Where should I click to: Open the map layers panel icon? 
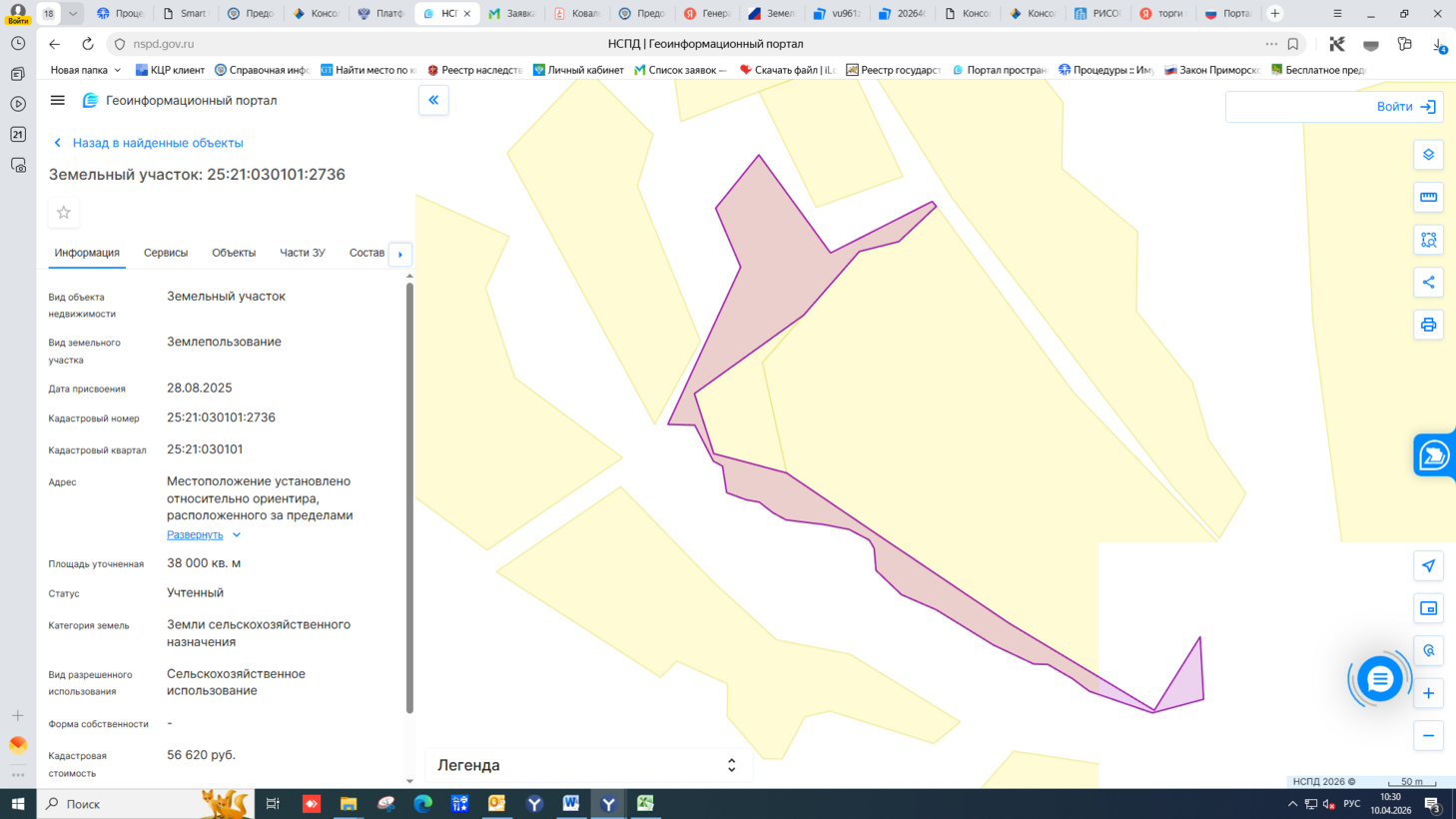pos(1428,155)
